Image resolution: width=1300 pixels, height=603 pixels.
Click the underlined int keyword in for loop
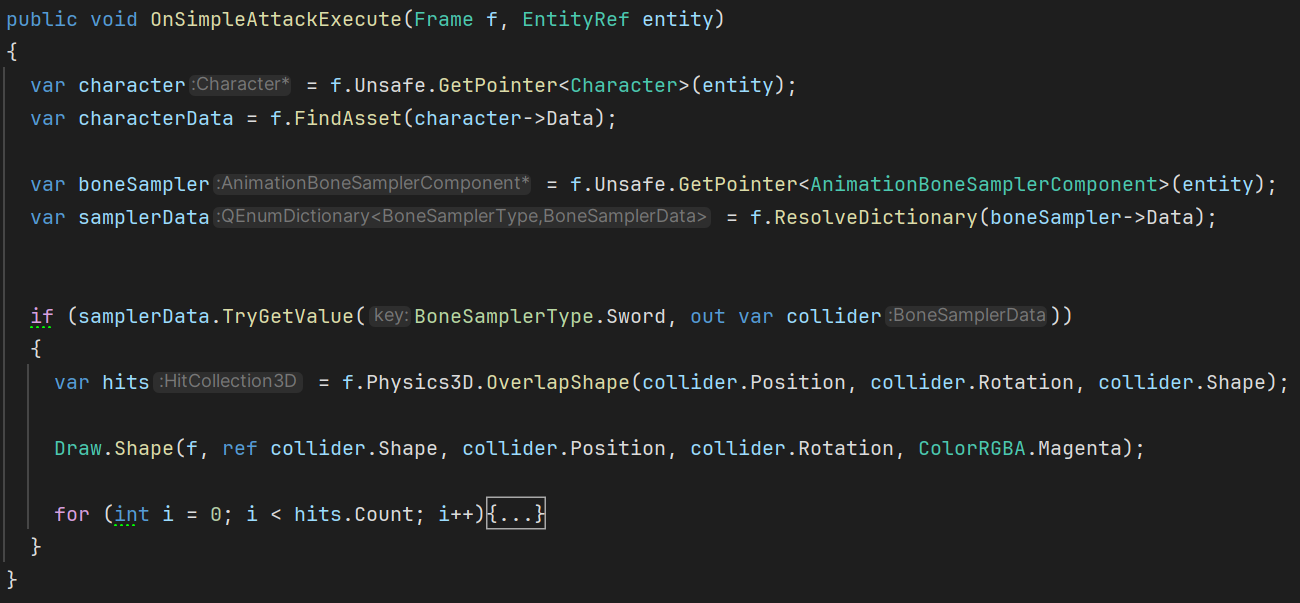(x=132, y=514)
